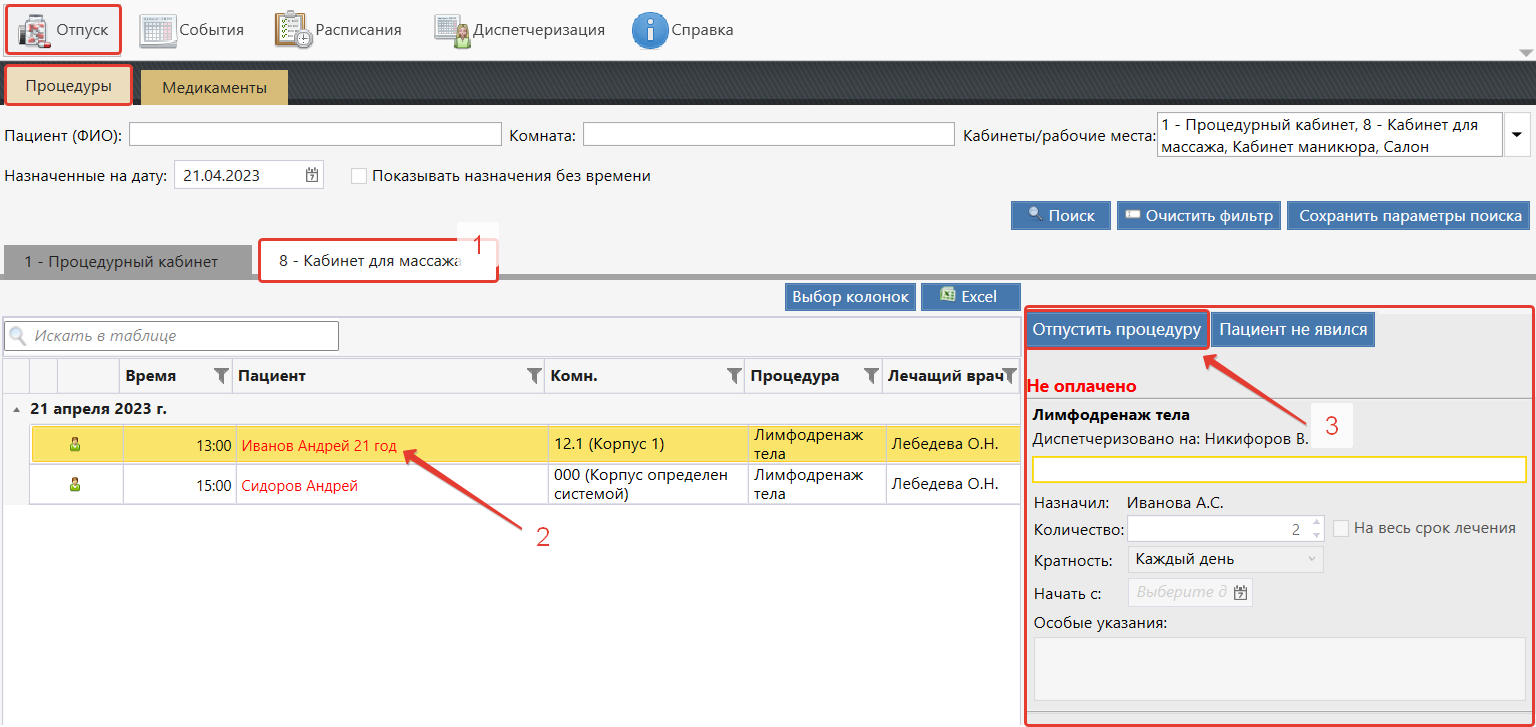This screenshot has height=727, width=1536.
Task: Expand Кабинеты/рабочие места dropdown
Action: [1518, 135]
